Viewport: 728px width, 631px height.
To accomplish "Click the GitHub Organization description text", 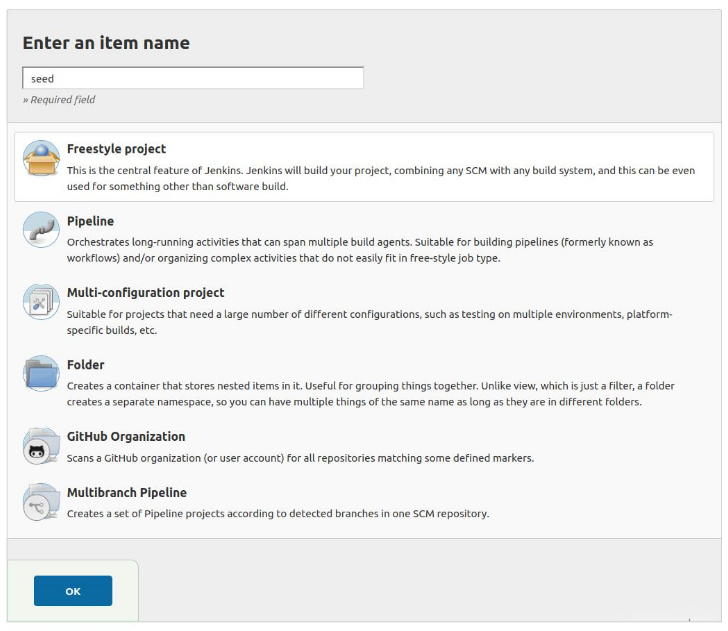I will [300, 458].
